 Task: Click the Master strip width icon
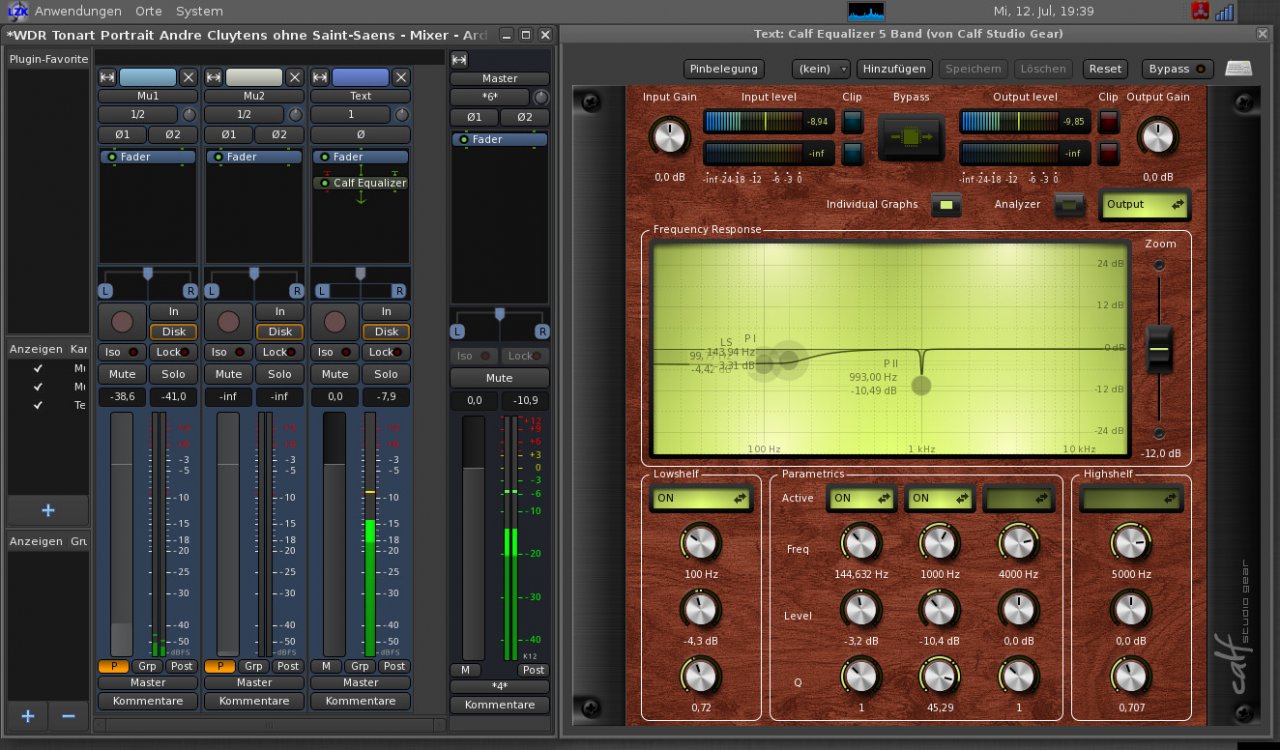point(459,60)
